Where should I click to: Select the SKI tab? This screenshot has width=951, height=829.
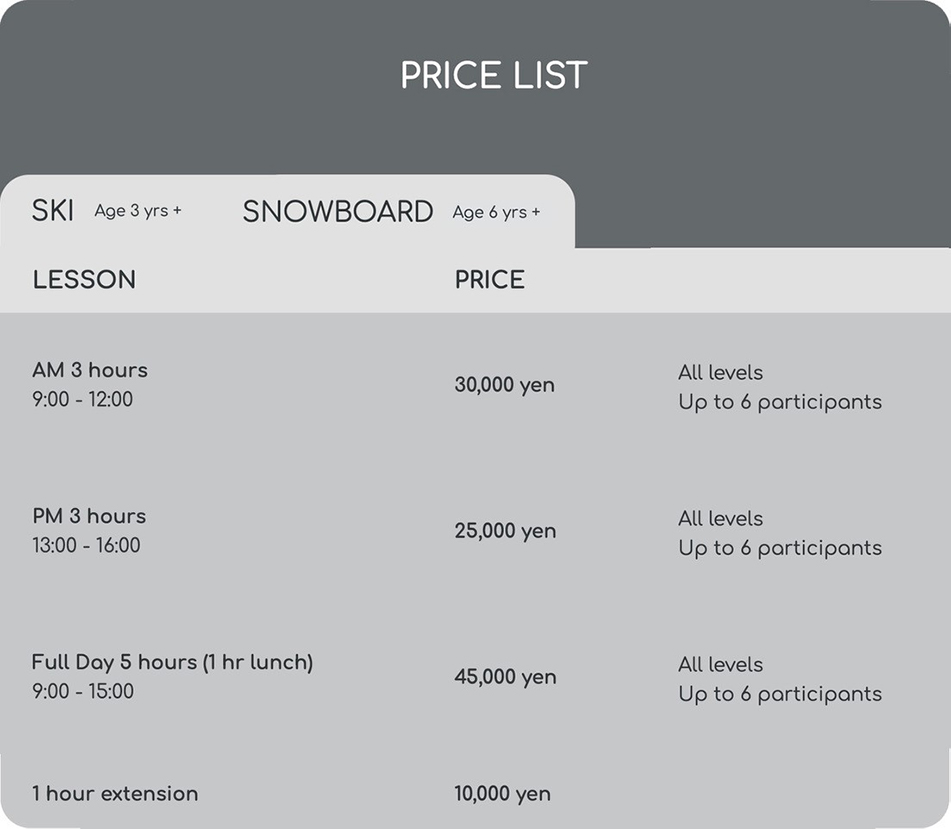53,211
